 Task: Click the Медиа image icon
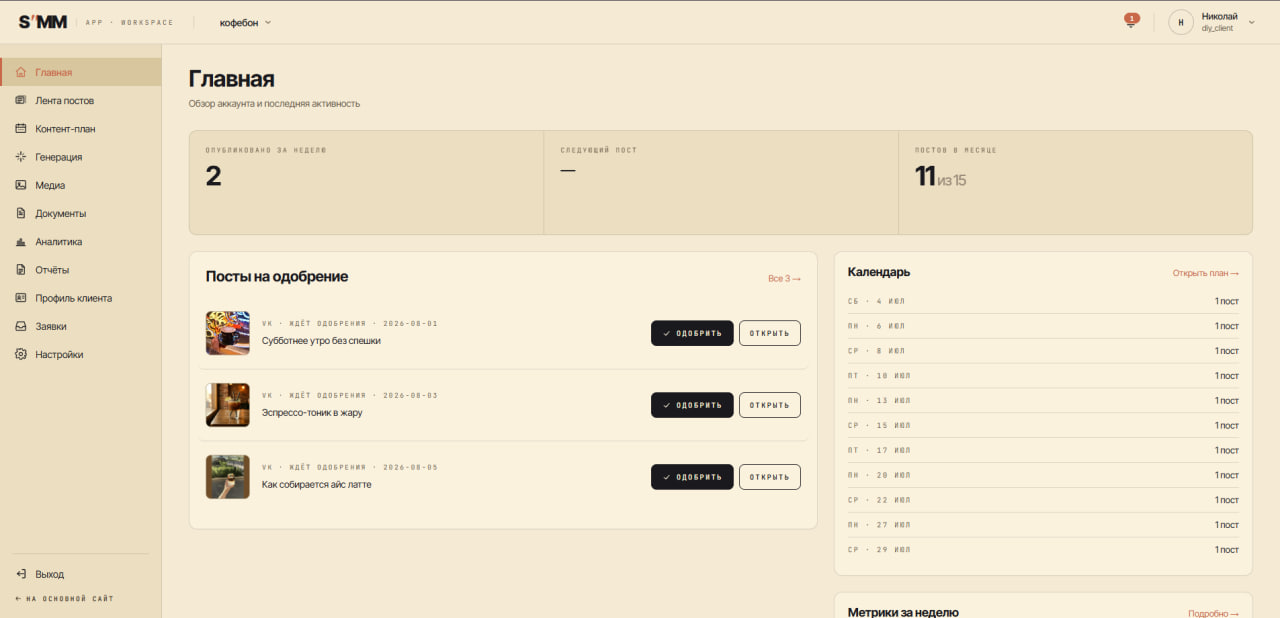click(x=21, y=185)
